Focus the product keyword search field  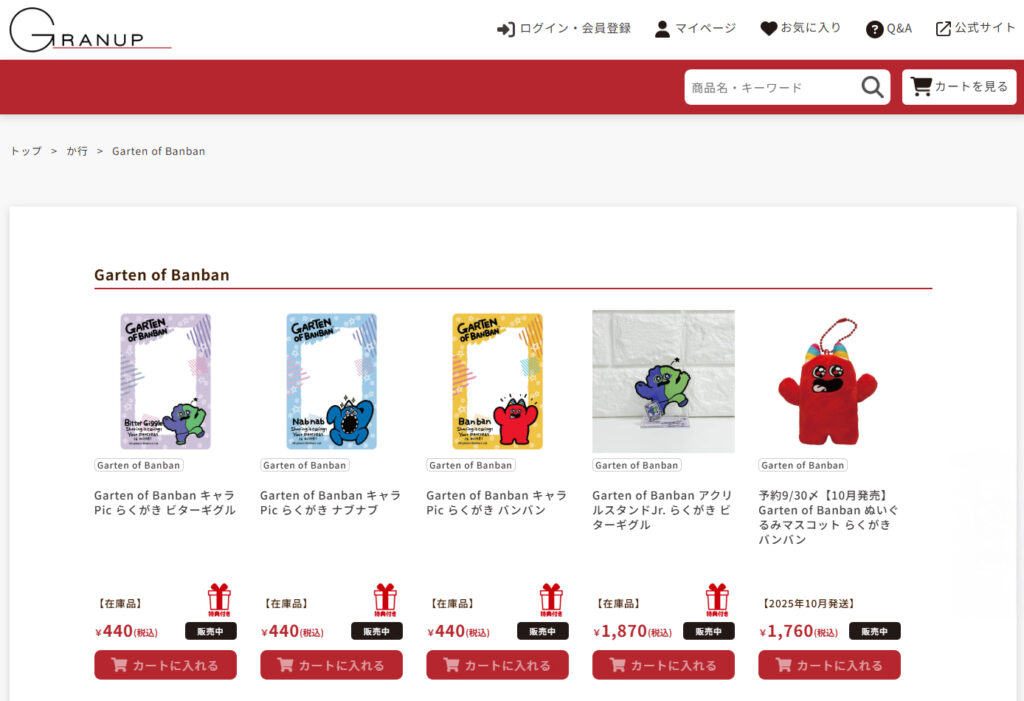772,87
